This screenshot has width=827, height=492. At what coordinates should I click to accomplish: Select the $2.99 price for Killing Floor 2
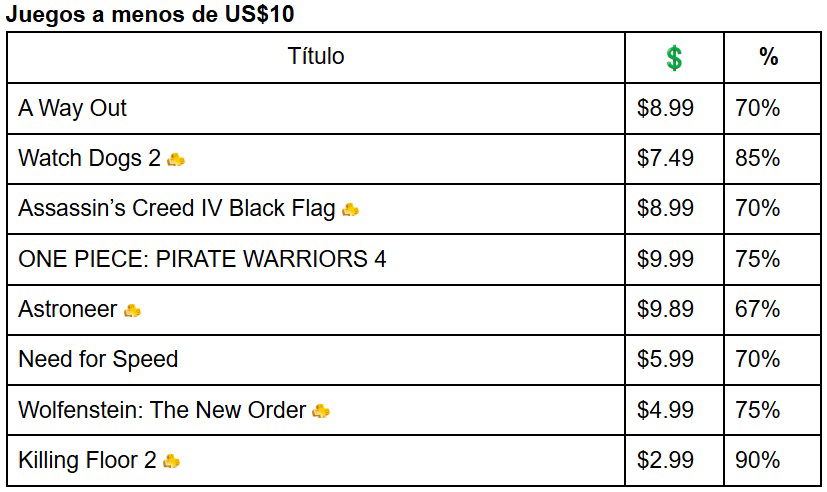click(665, 460)
